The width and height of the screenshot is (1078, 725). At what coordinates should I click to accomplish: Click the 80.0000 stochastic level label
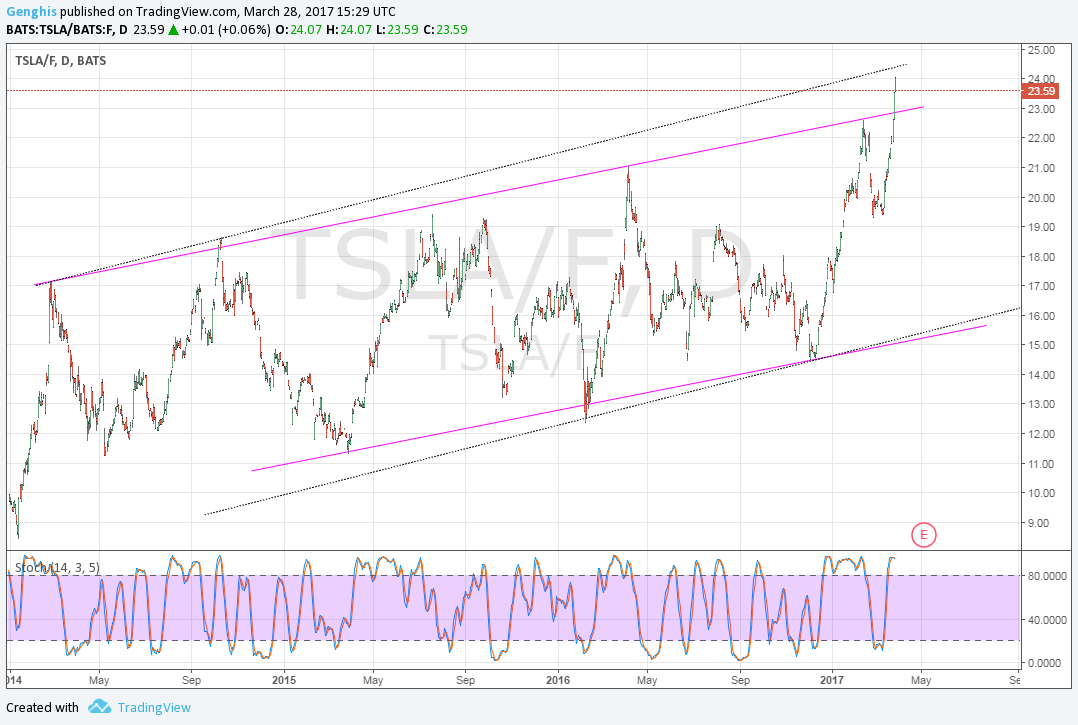[x=1047, y=576]
